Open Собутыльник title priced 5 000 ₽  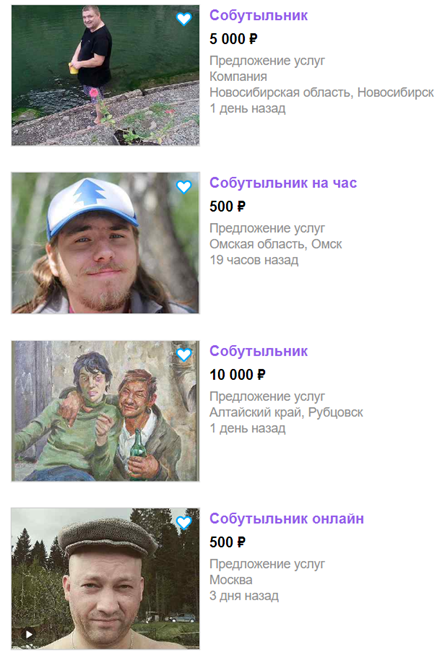click(258, 16)
